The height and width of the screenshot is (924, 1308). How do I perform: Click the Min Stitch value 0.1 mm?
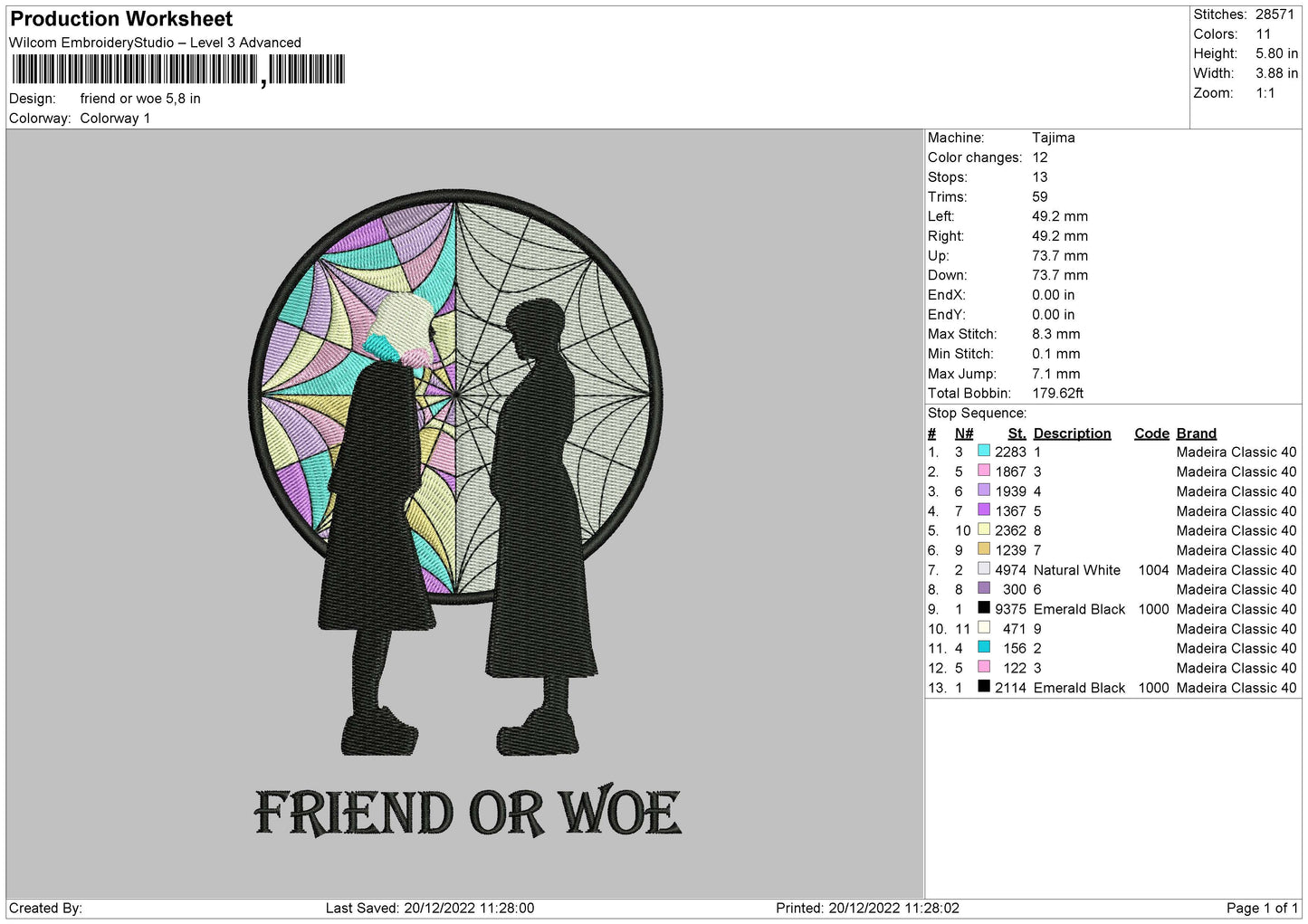click(1056, 354)
